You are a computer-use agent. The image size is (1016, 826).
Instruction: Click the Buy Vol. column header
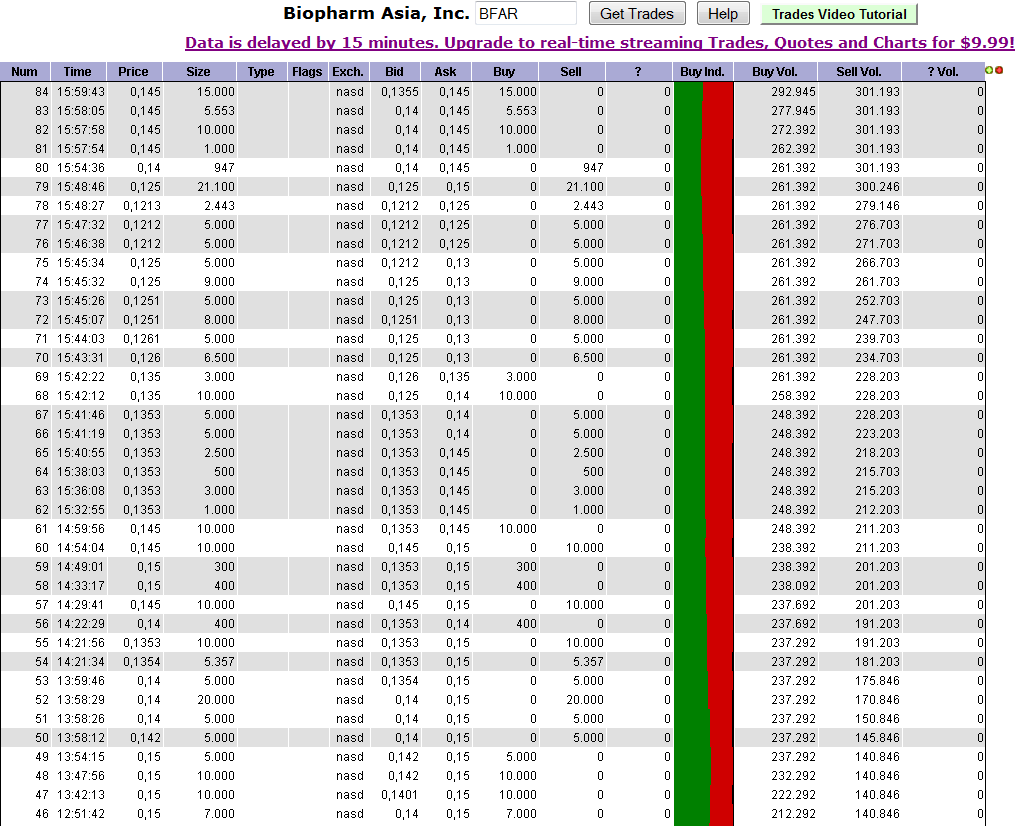tap(774, 71)
